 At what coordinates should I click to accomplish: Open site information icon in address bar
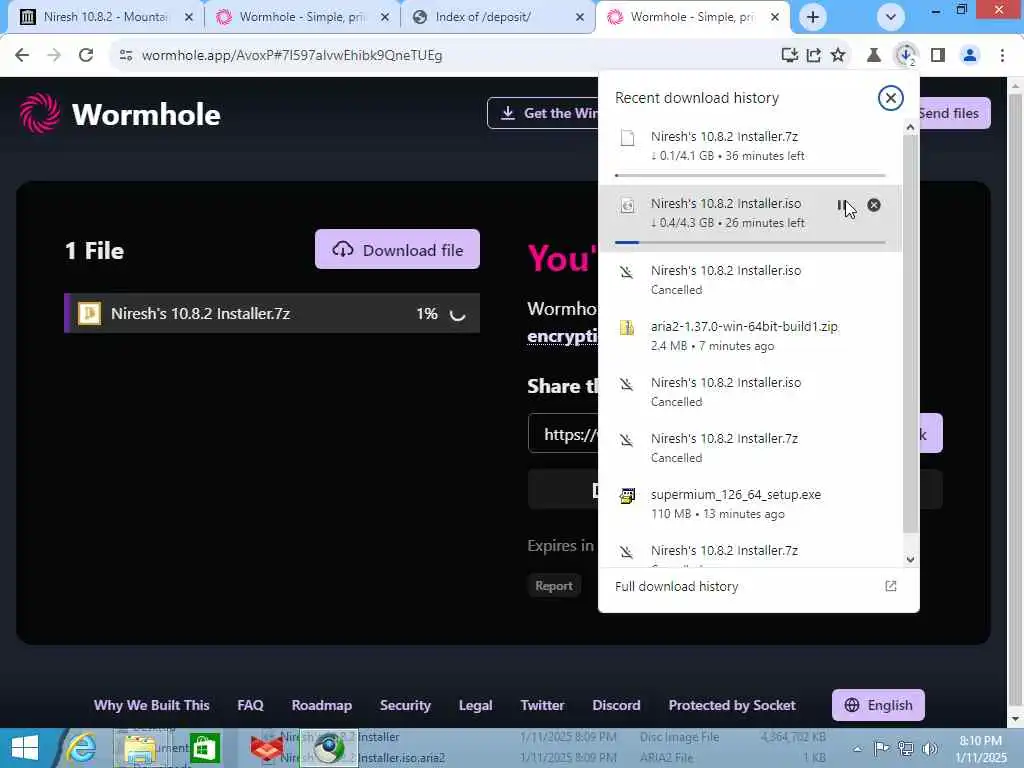point(126,56)
